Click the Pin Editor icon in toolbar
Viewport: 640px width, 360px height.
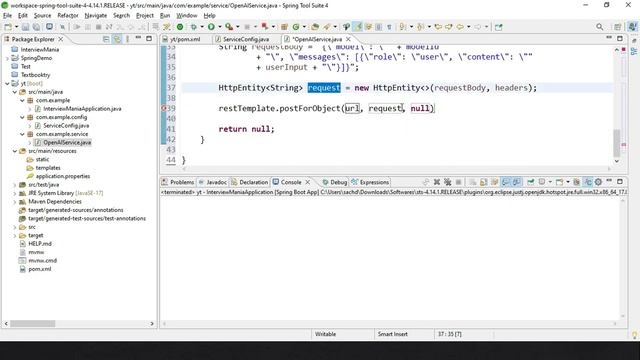point(498,27)
